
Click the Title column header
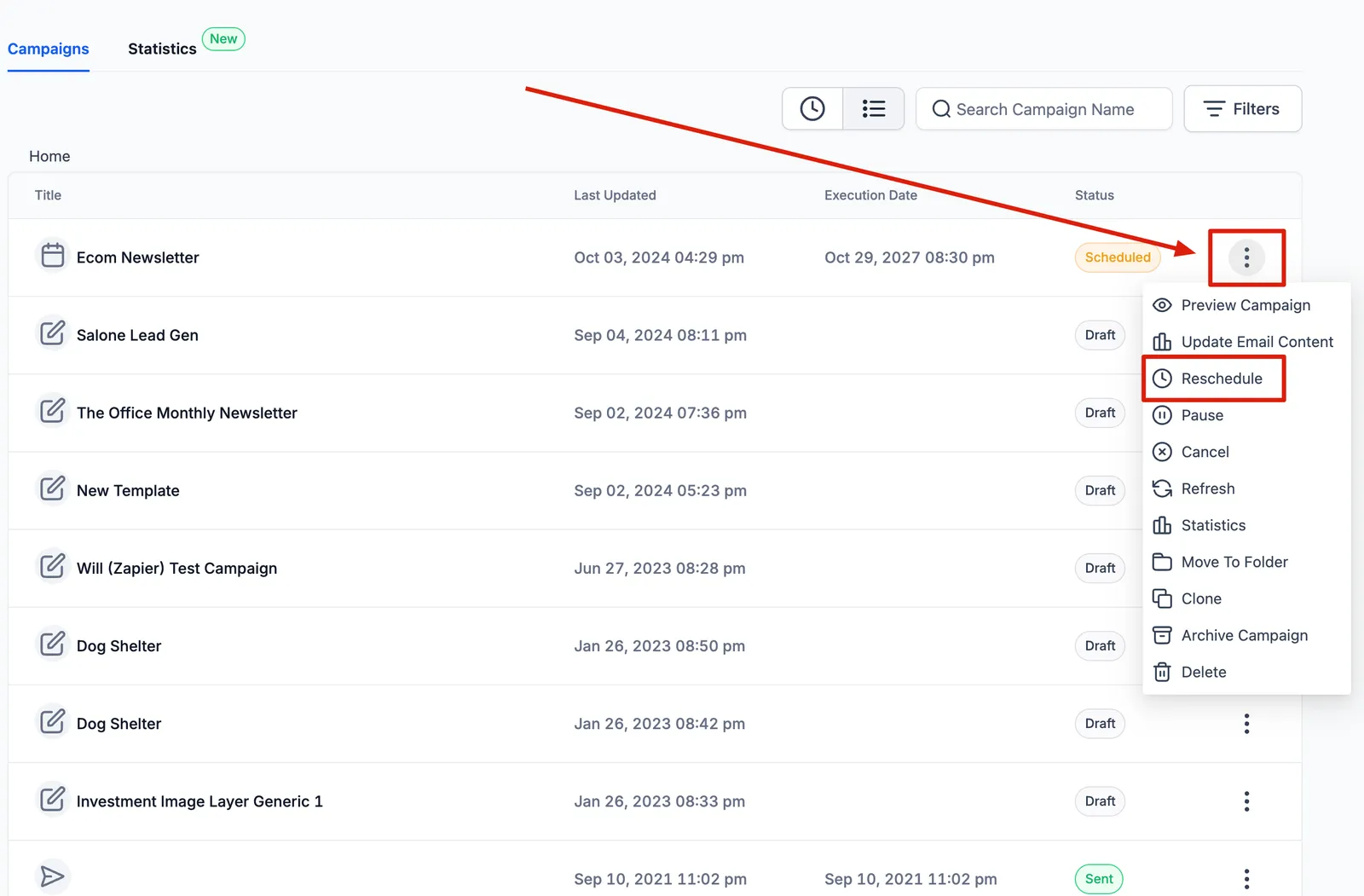click(48, 195)
